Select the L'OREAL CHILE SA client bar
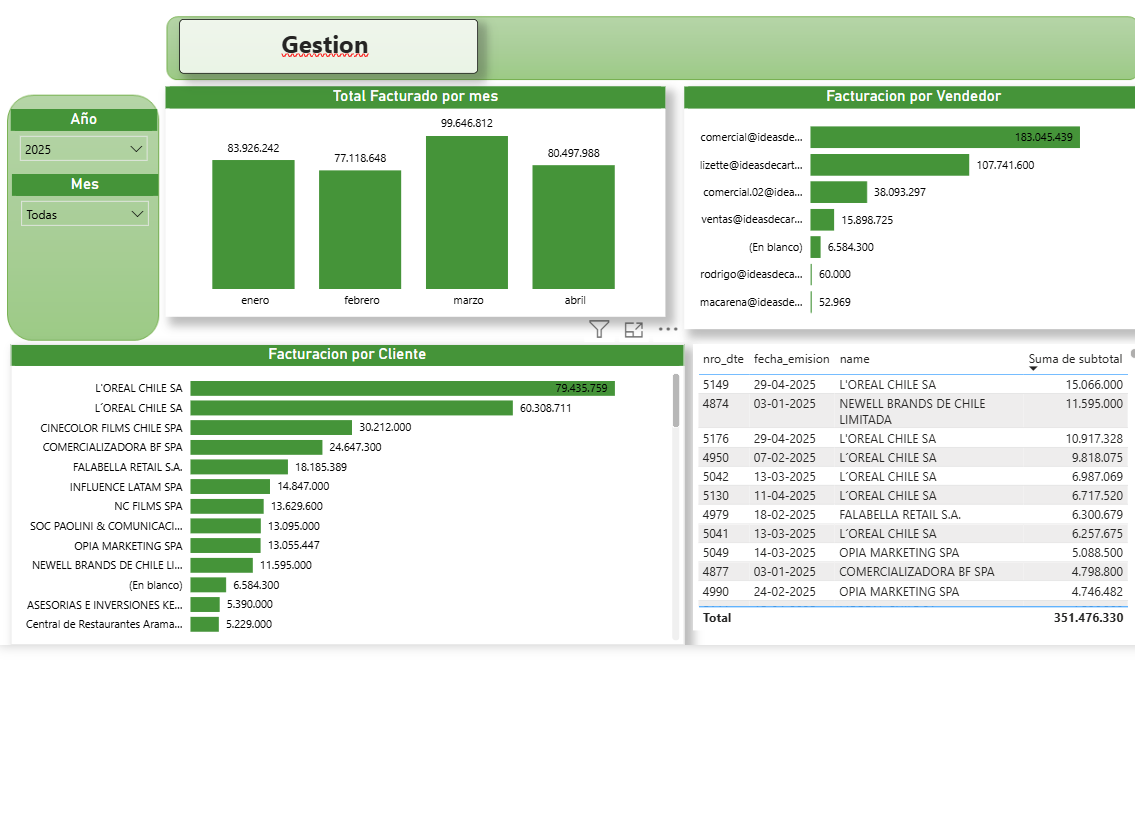 (x=400, y=388)
